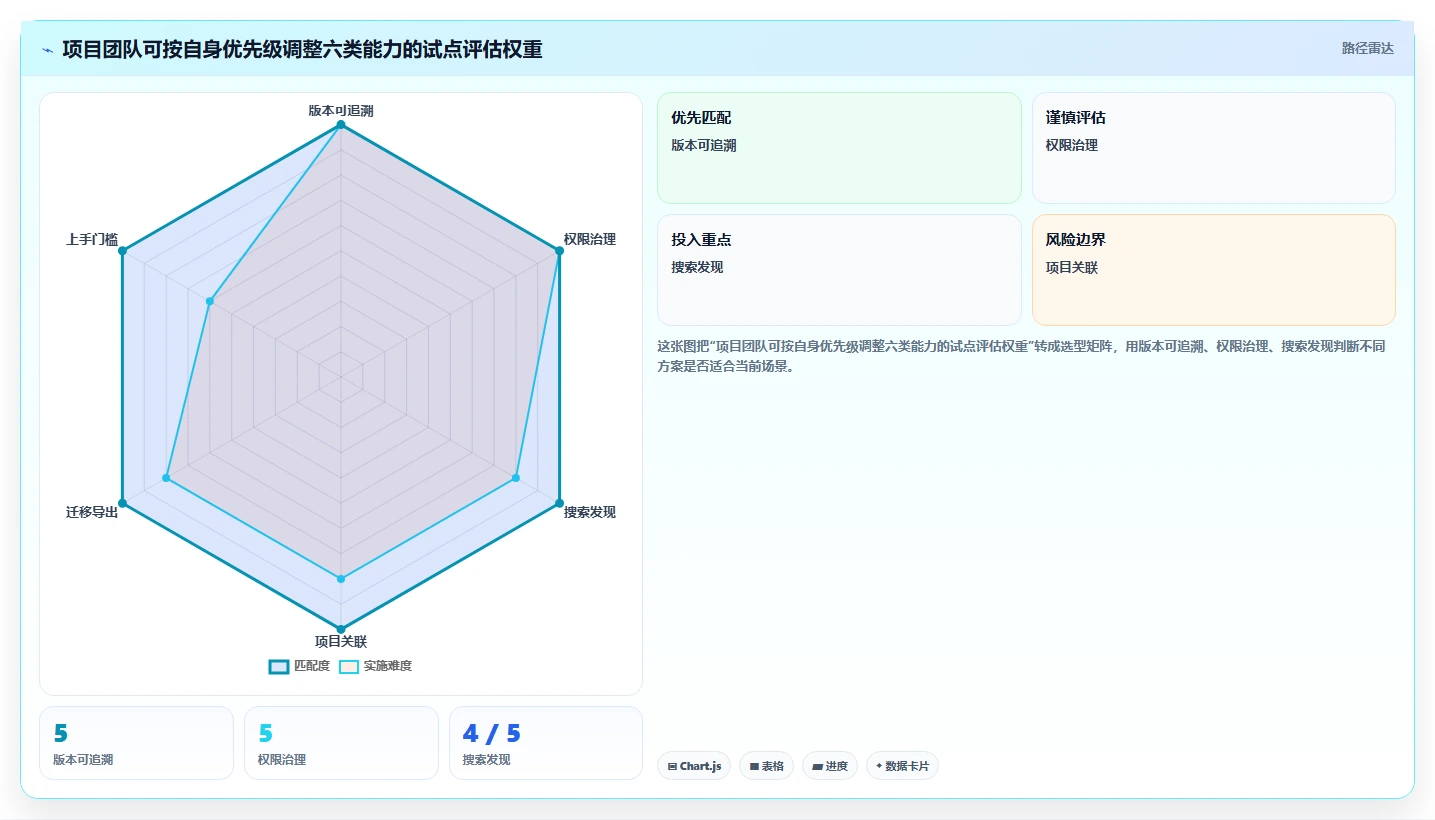Click the 匹配度 data point at 迁移导出
Image resolution: width=1435 pixels, height=820 pixels.
[x=123, y=503]
